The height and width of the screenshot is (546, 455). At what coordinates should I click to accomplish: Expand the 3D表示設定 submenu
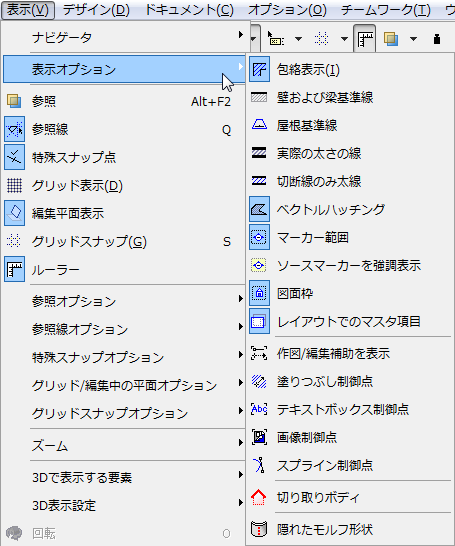tap(125, 505)
